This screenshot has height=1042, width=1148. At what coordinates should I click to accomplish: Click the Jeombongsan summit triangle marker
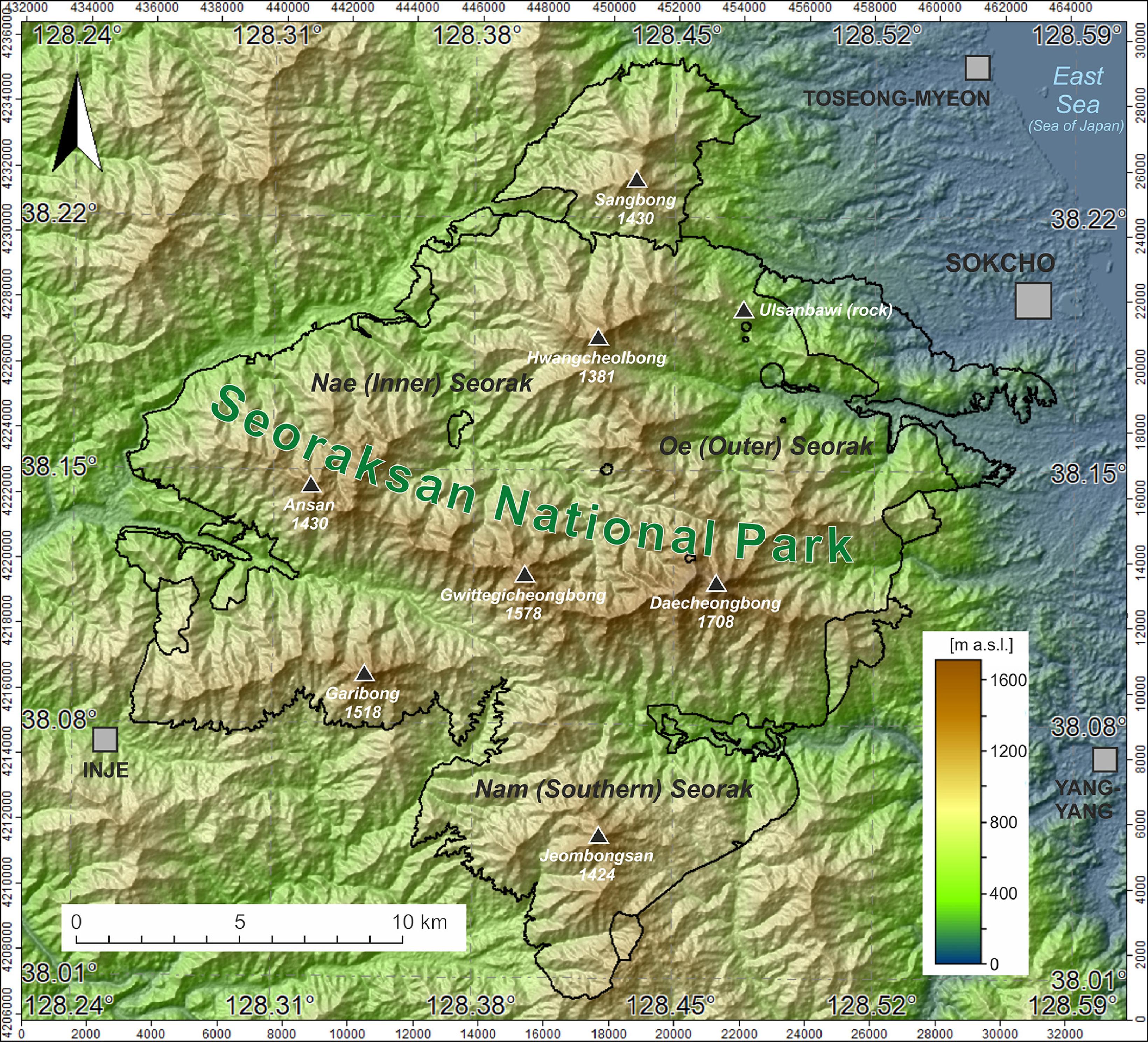pos(598,836)
